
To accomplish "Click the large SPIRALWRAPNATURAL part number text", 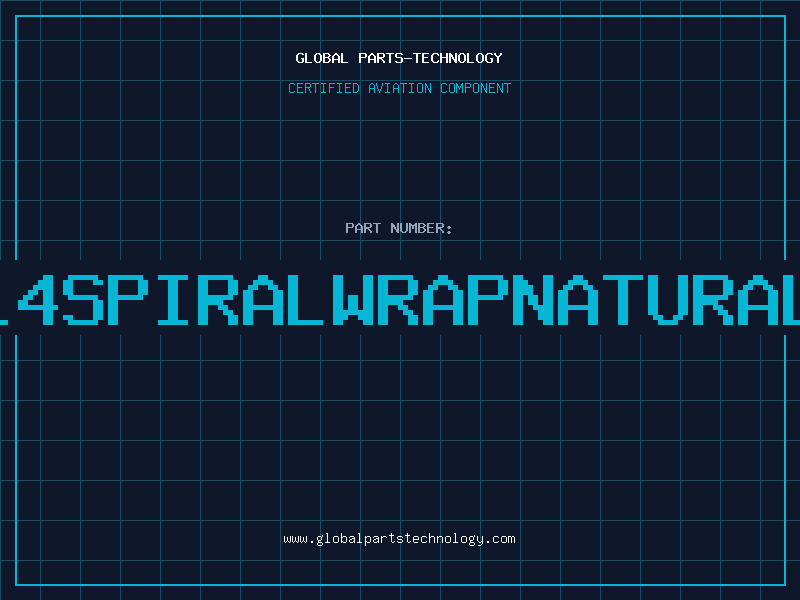I will (x=400, y=300).
